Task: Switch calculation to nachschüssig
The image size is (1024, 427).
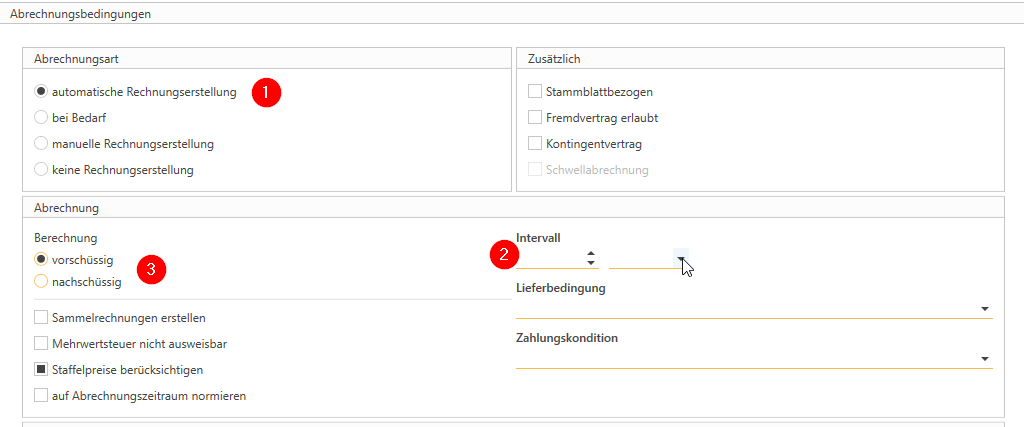Action: click(42, 282)
